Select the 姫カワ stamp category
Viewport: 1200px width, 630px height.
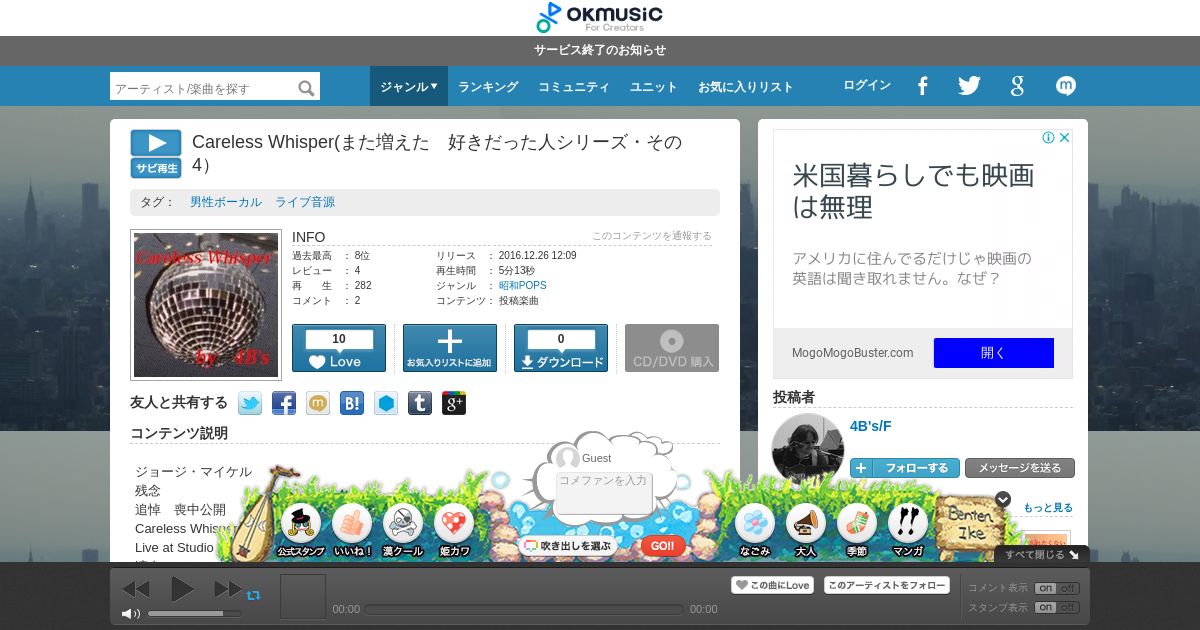pyautogui.click(x=454, y=530)
